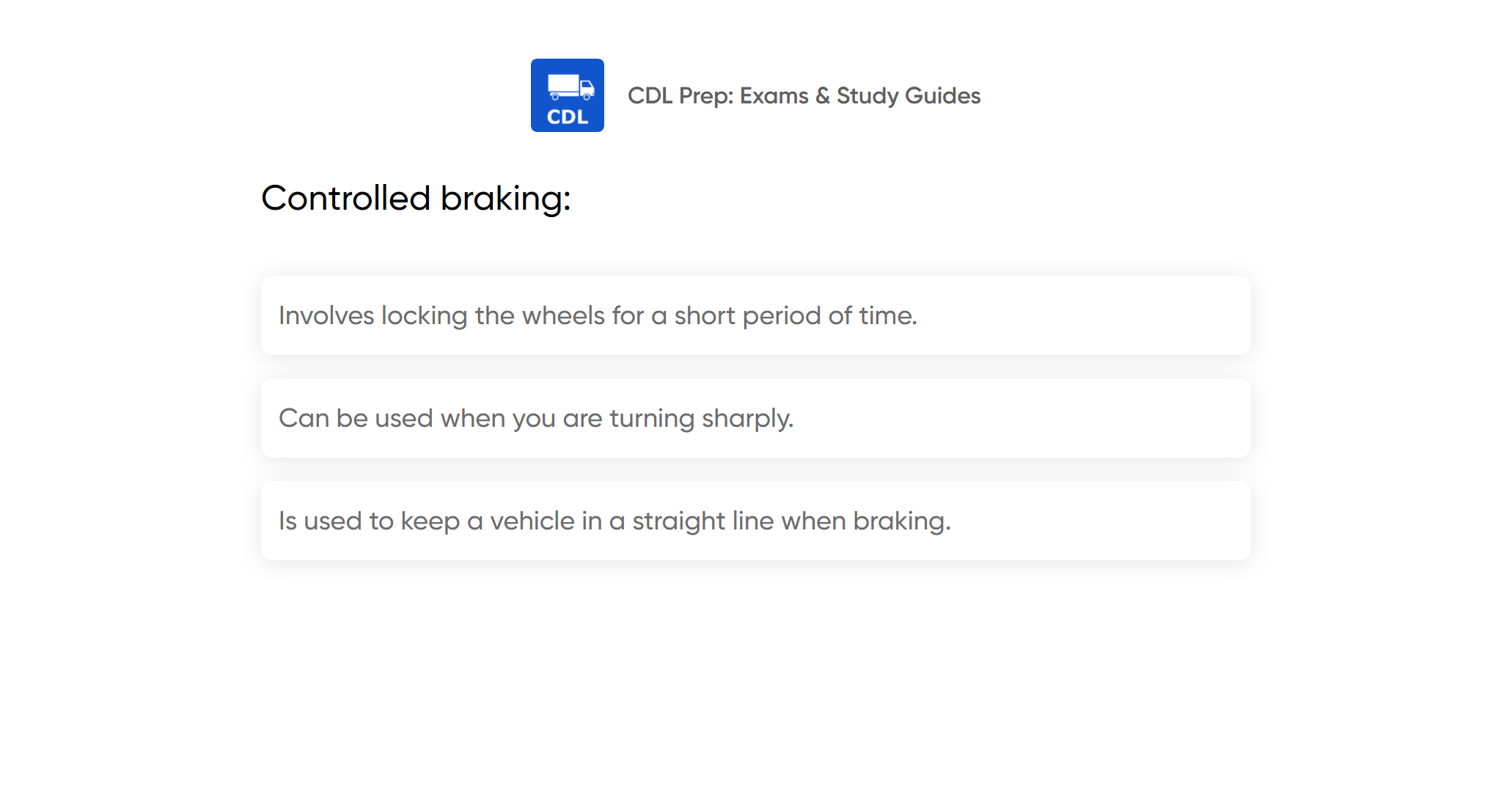Click "Study Guides" in the header title
The image size is (1512, 792).
coord(909,95)
